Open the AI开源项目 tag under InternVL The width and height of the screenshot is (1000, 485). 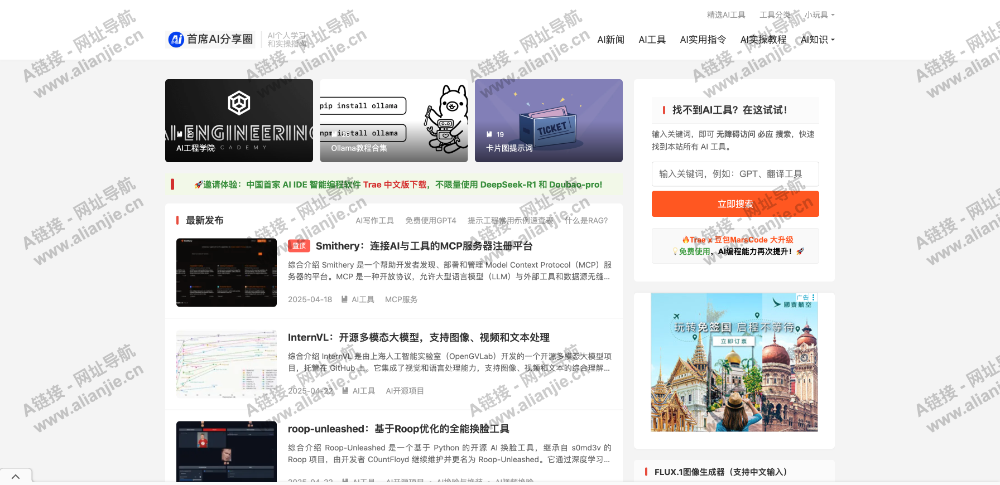coord(404,391)
